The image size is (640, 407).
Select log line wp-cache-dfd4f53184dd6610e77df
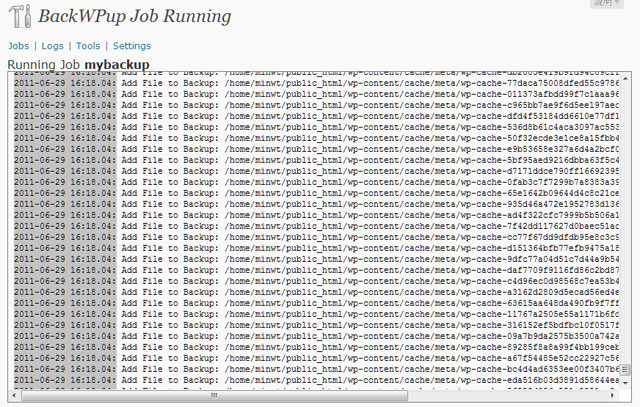coord(316,116)
